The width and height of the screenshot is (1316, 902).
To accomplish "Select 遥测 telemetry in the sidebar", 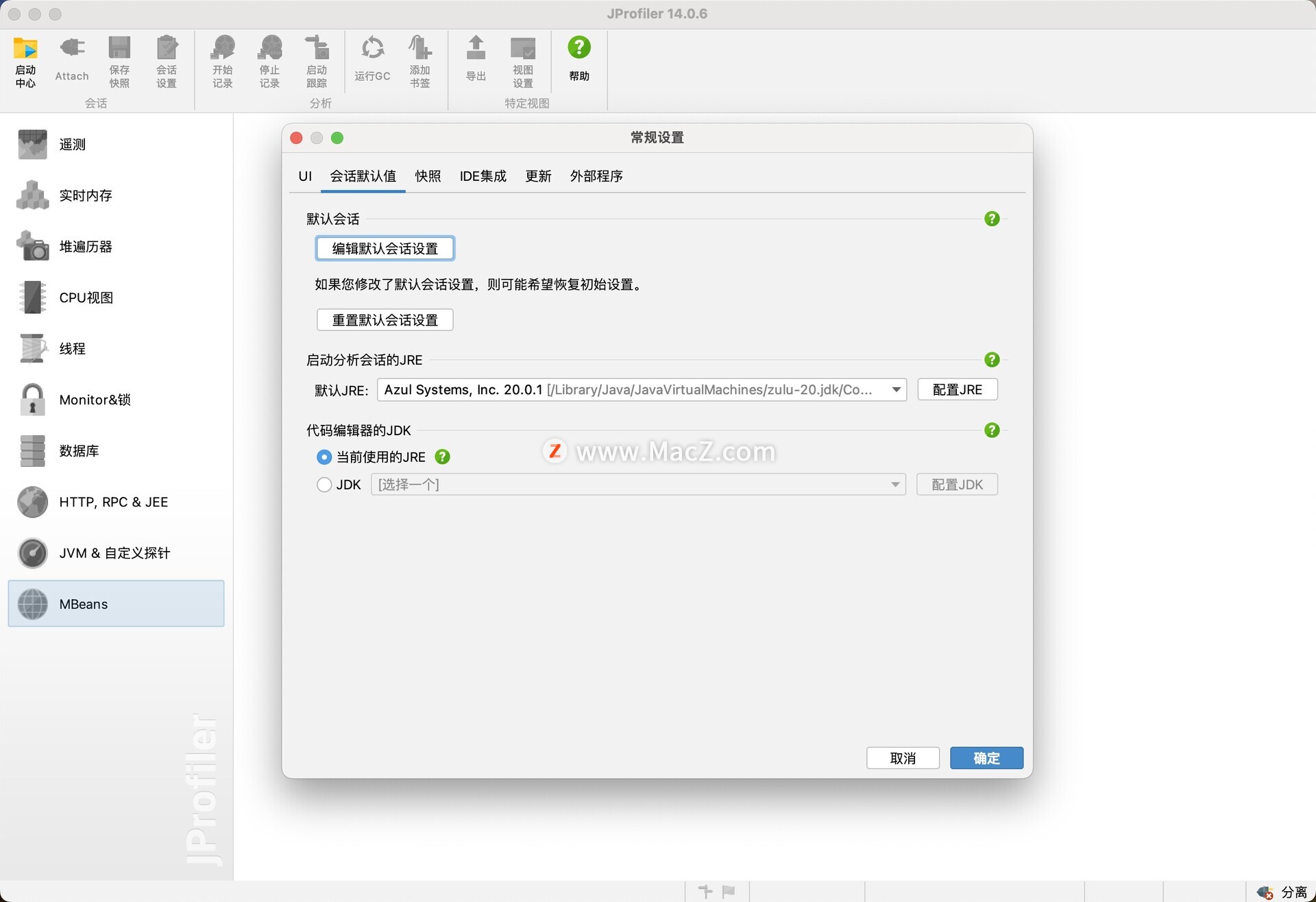I will (117, 145).
